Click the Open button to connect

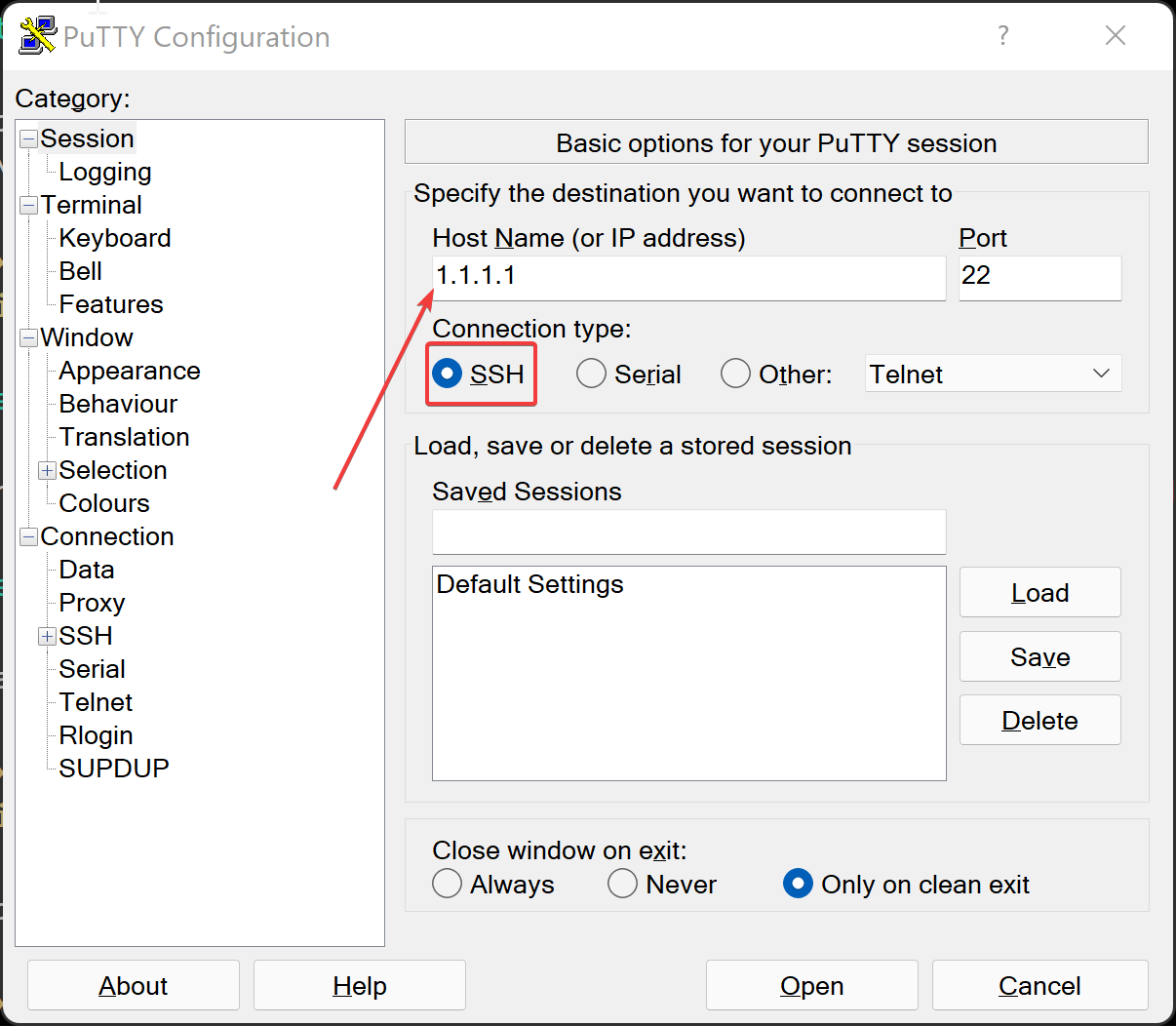[x=811, y=985]
